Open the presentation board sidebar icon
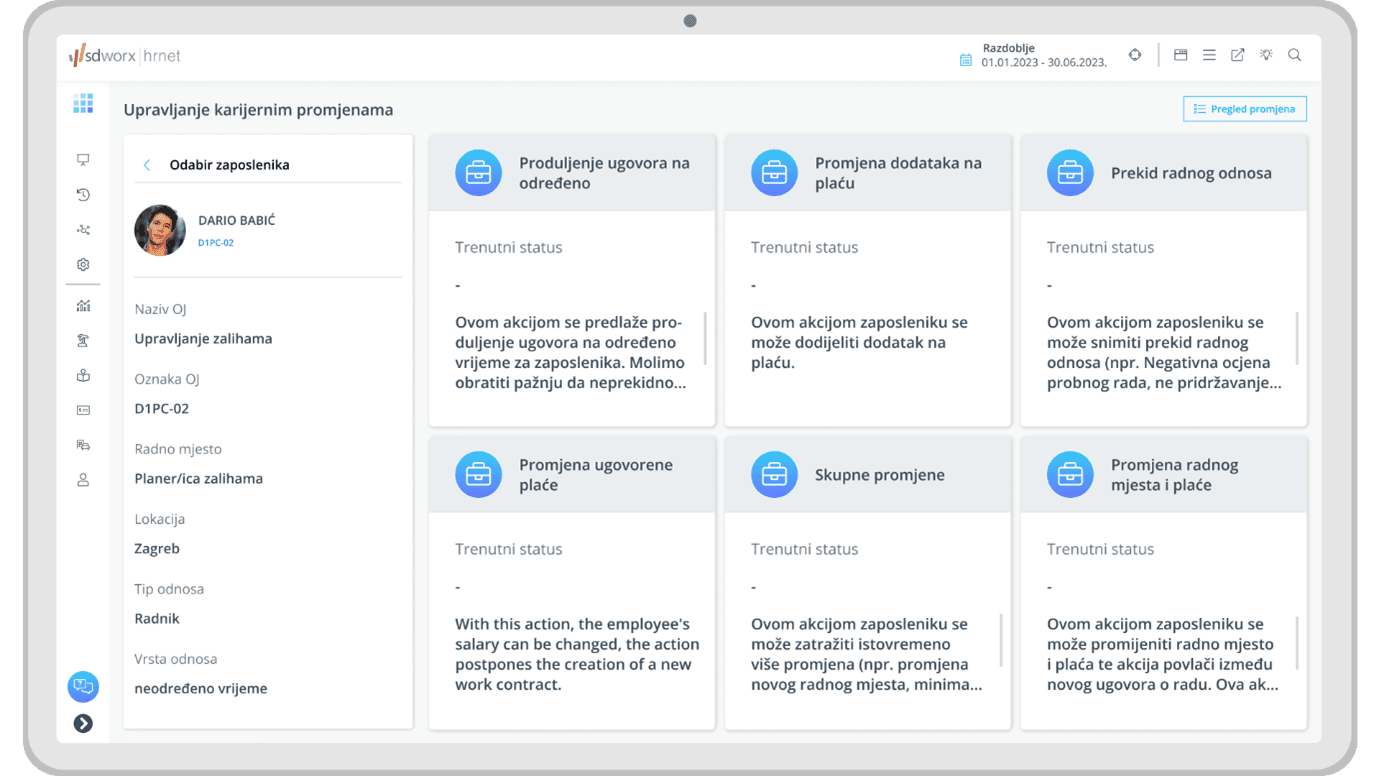Viewport: 1379px width, 776px height. coord(83,160)
